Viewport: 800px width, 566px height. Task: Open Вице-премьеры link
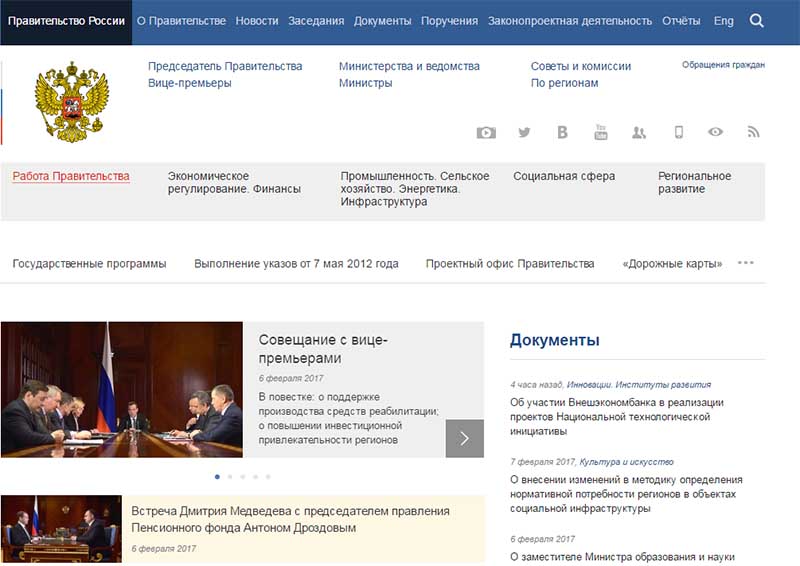point(190,83)
